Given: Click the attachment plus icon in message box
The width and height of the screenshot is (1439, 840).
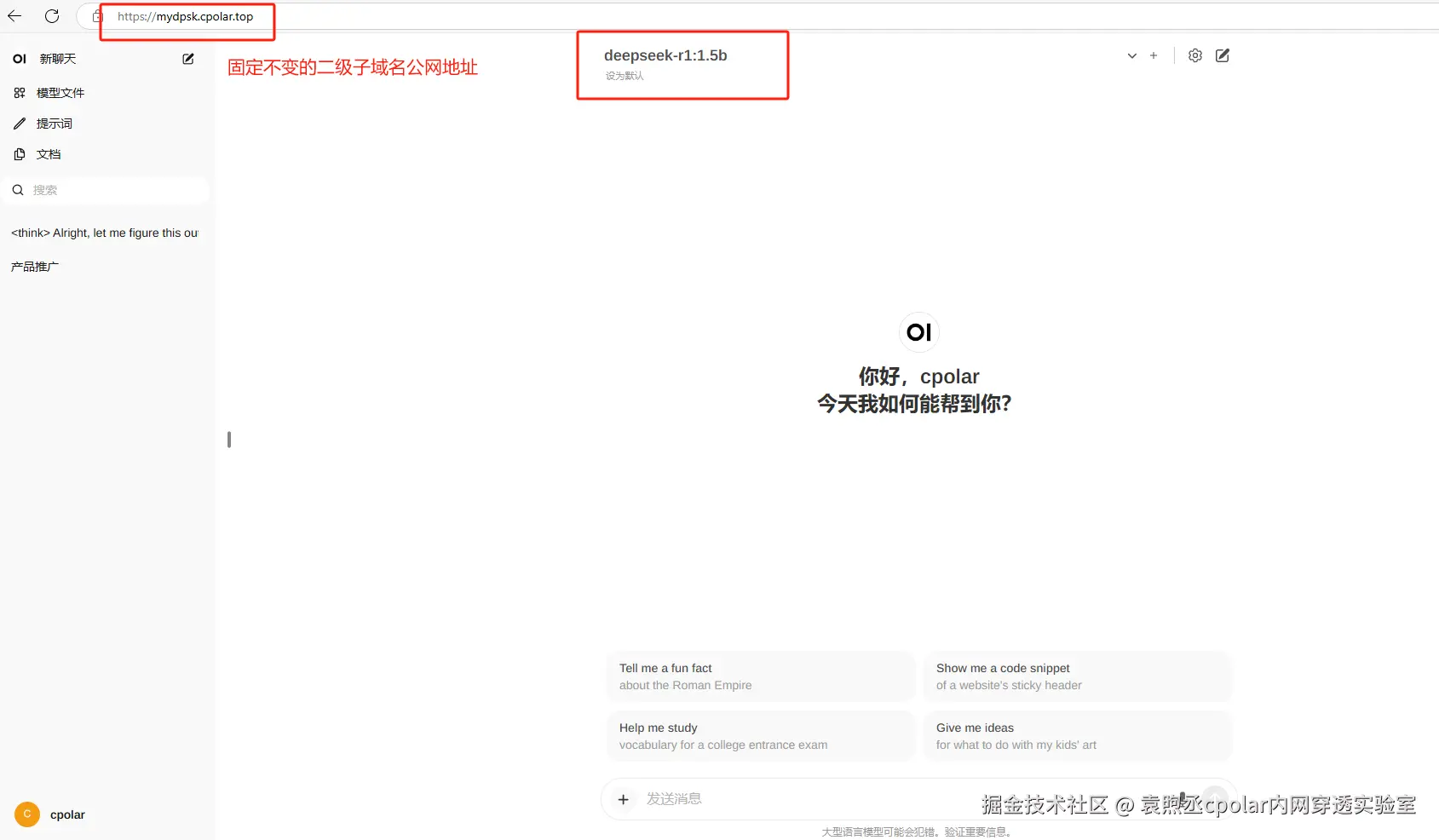Looking at the screenshot, I should pos(624,799).
